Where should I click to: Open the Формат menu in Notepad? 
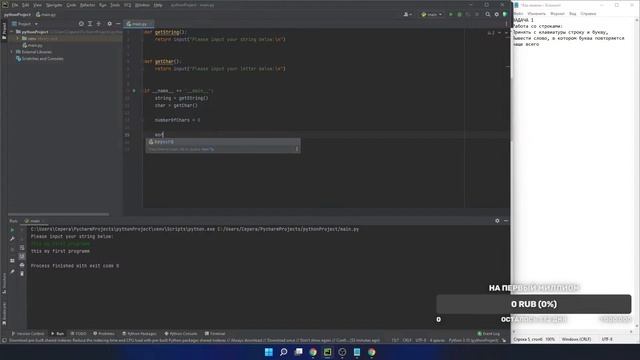click(557, 13)
